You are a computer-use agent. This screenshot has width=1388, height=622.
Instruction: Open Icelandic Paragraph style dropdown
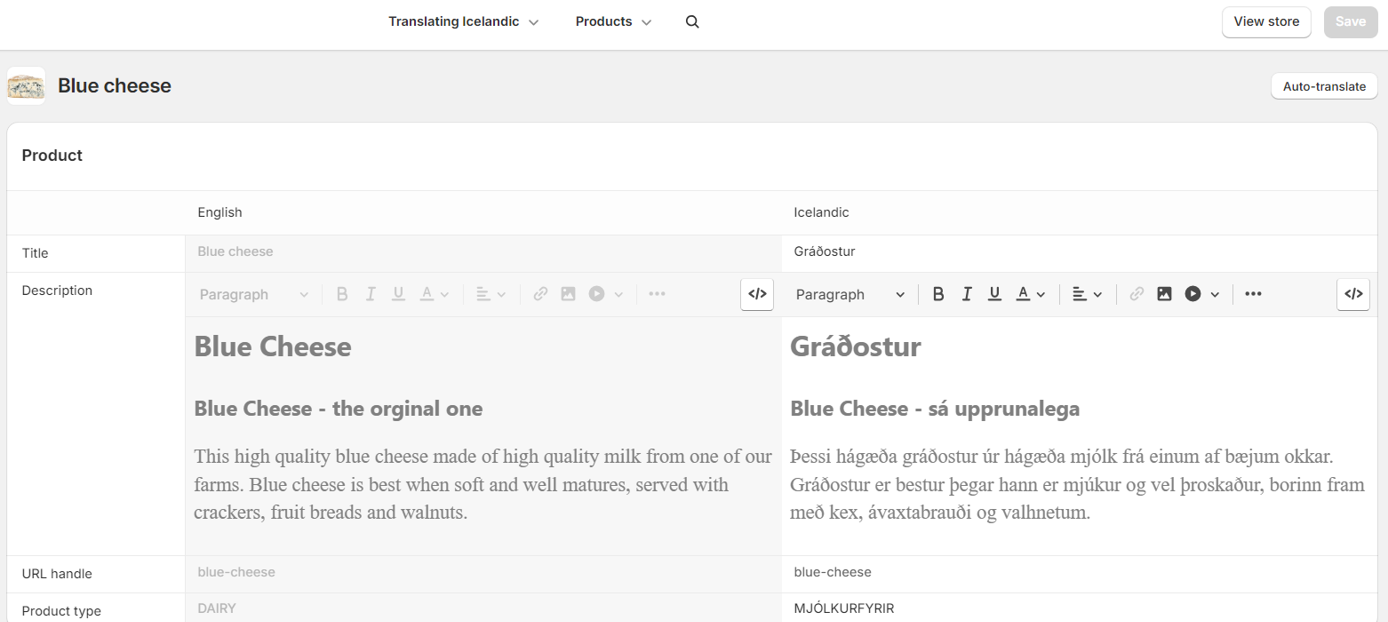pyautogui.click(x=850, y=294)
